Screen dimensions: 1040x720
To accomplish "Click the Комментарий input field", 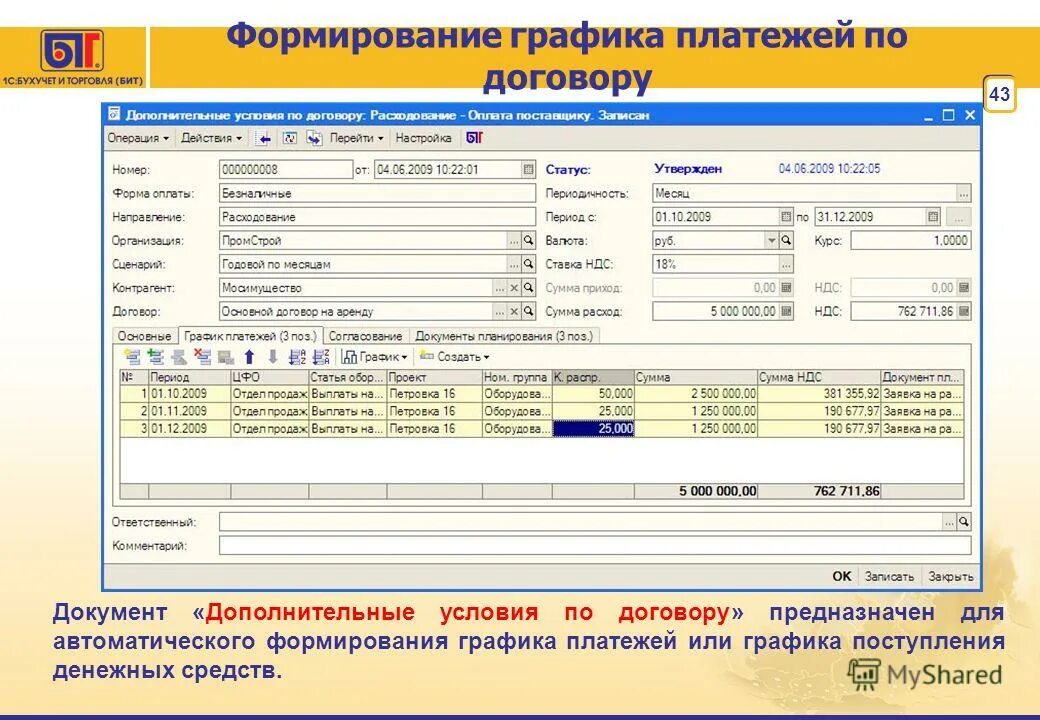I will 500,544.
